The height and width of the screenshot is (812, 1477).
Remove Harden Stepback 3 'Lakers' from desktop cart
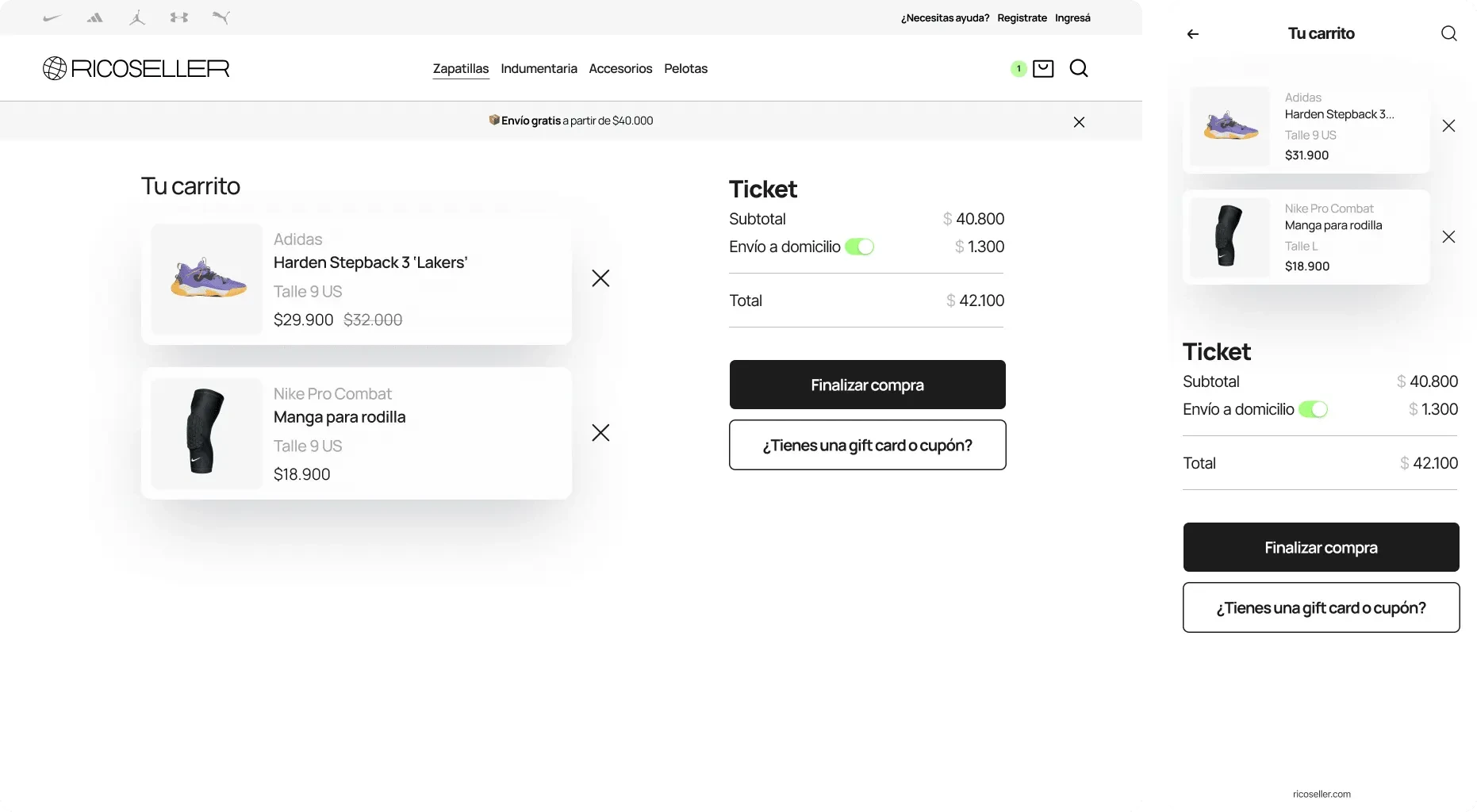600,278
